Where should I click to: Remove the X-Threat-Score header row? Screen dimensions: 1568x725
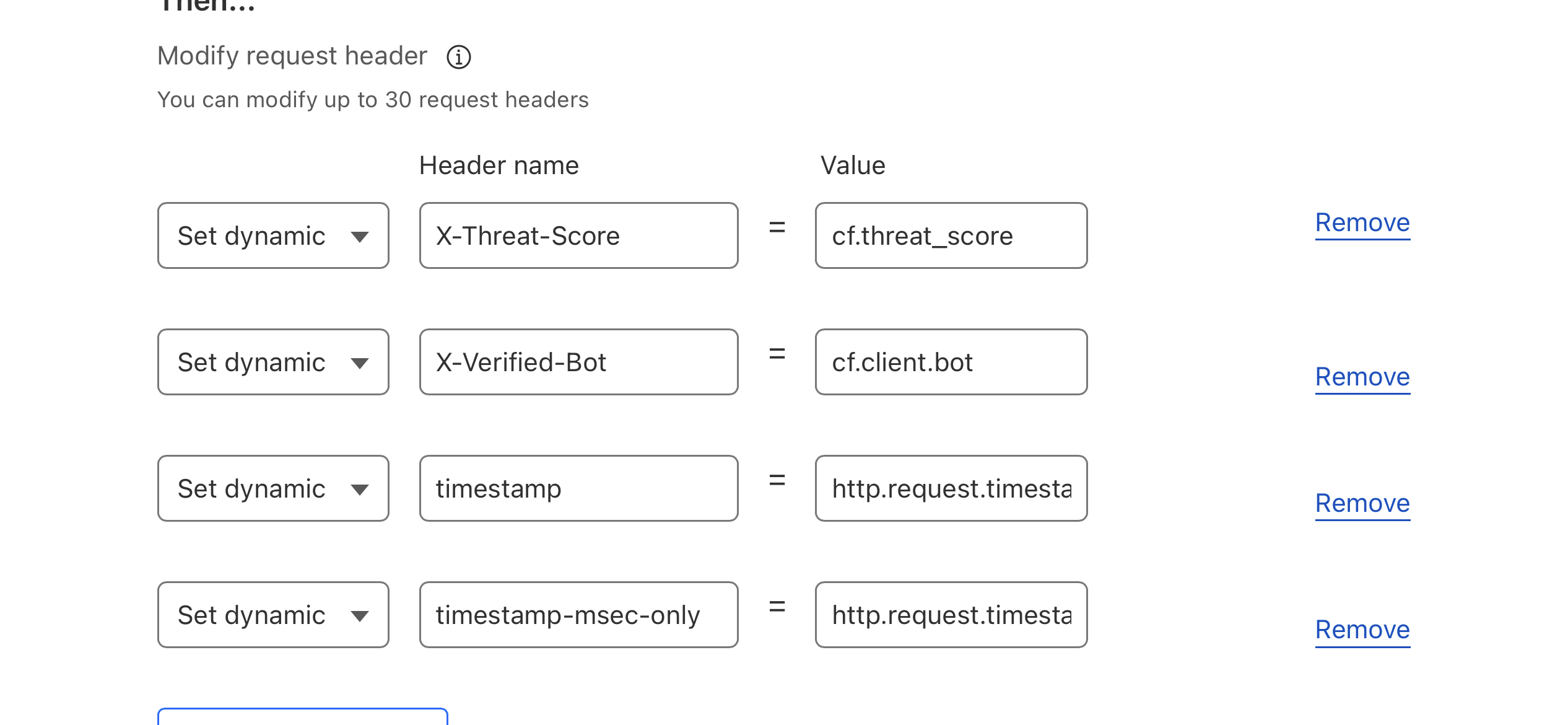pyautogui.click(x=1362, y=222)
